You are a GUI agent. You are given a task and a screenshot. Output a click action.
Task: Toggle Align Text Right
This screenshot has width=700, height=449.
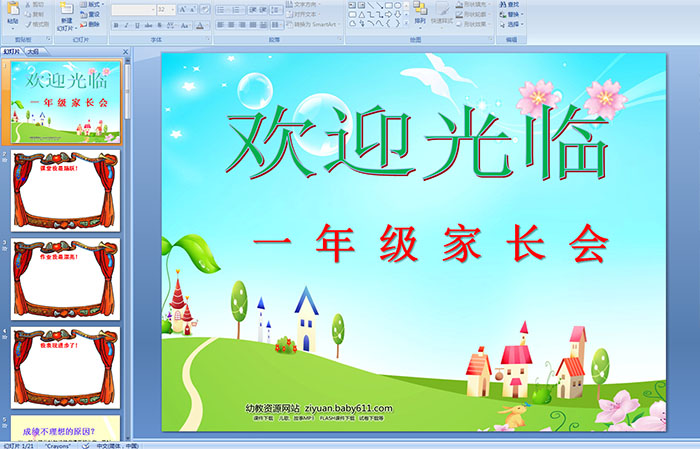click(242, 25)
